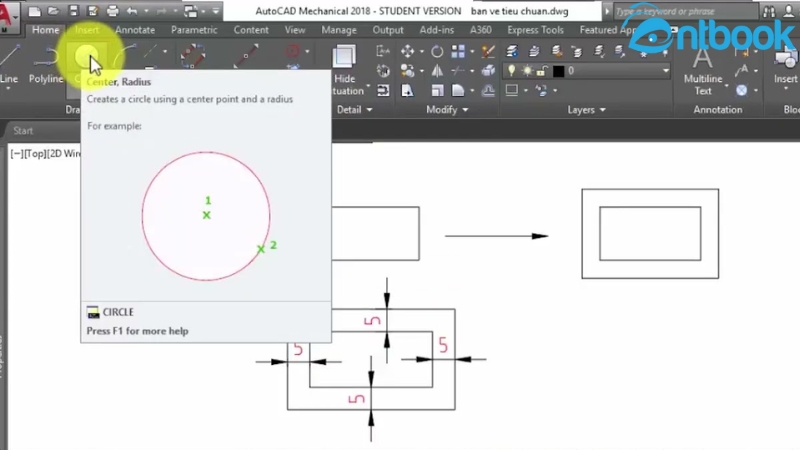Open Quick Access Toolbar customize dropdown
This screenshot has height=450, width=800.
point(216,11)
